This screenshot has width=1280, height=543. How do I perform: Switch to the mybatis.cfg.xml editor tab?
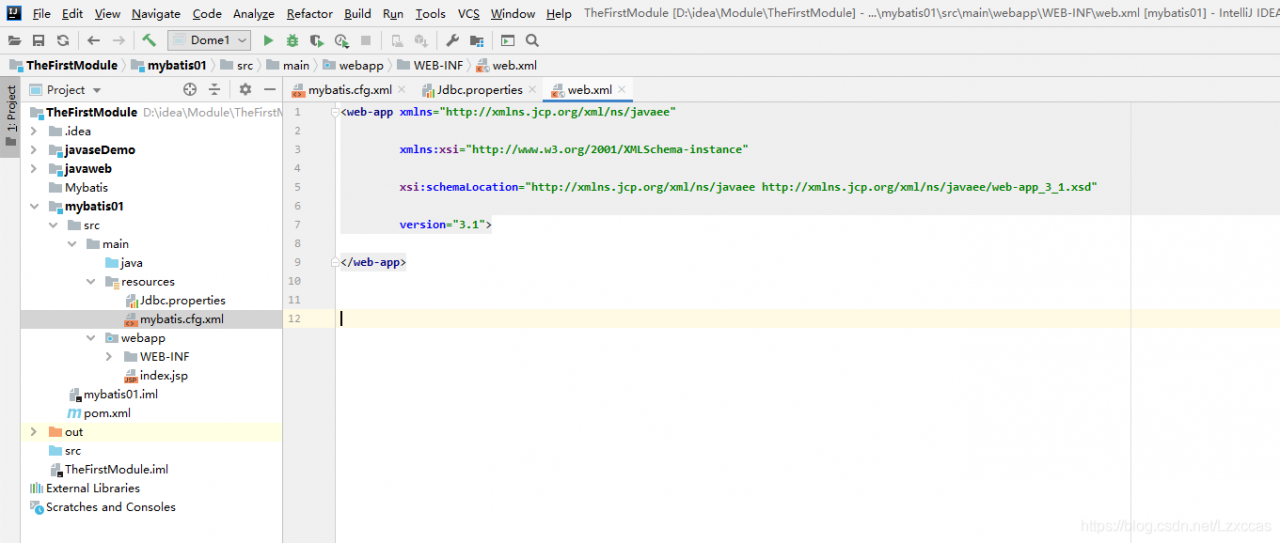point(350,90)
